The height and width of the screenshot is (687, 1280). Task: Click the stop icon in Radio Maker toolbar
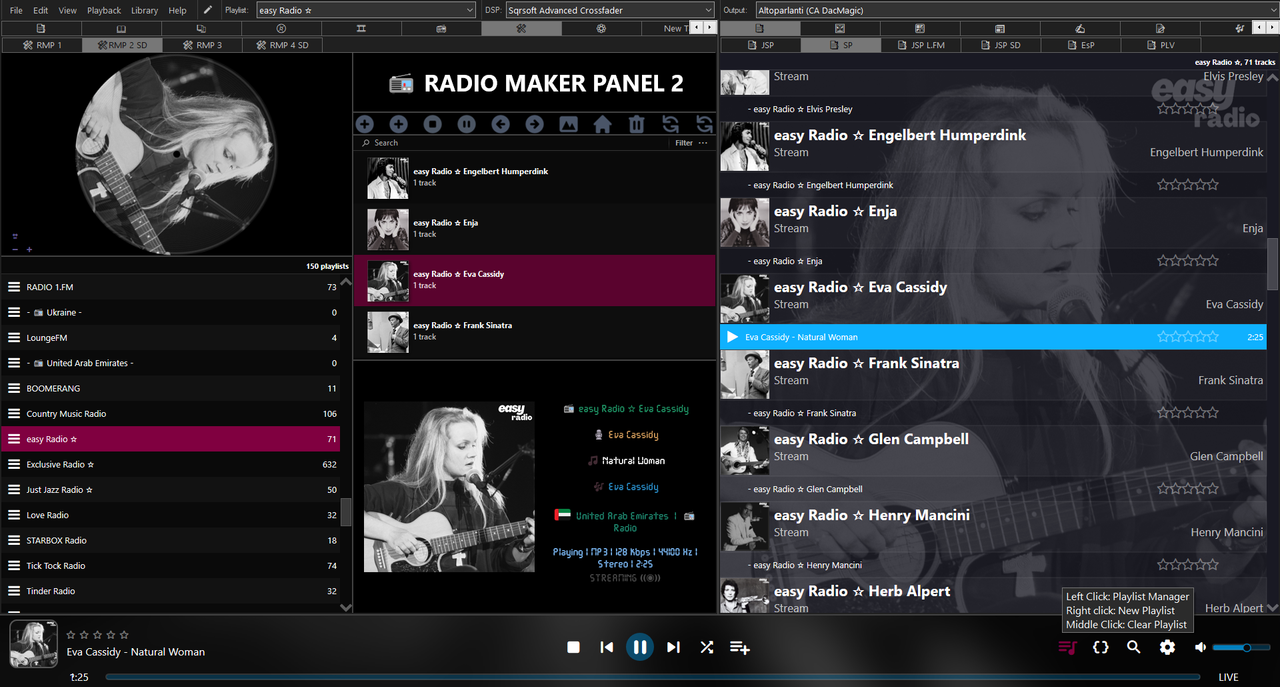tap(432, 124)
